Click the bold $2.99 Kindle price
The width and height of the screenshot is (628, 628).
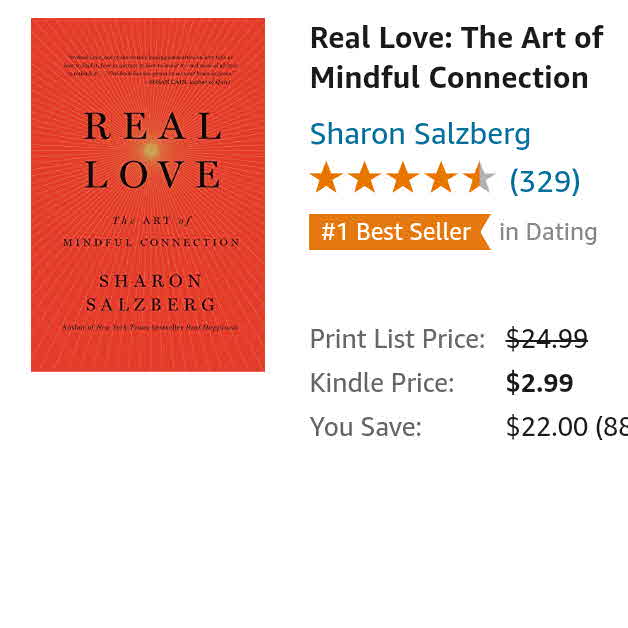[539, 383]
